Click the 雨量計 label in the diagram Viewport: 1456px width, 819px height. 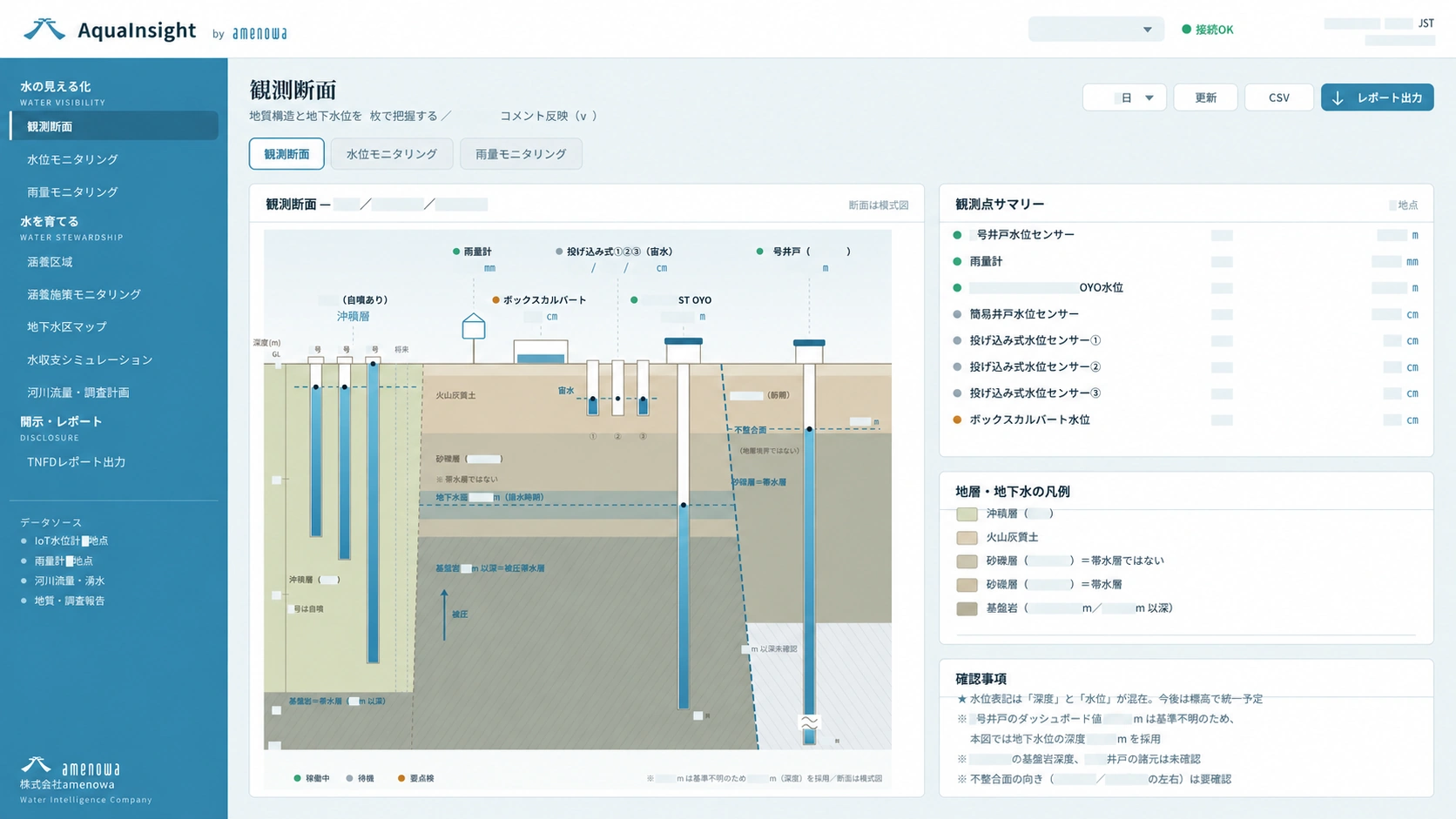[477, 252]
